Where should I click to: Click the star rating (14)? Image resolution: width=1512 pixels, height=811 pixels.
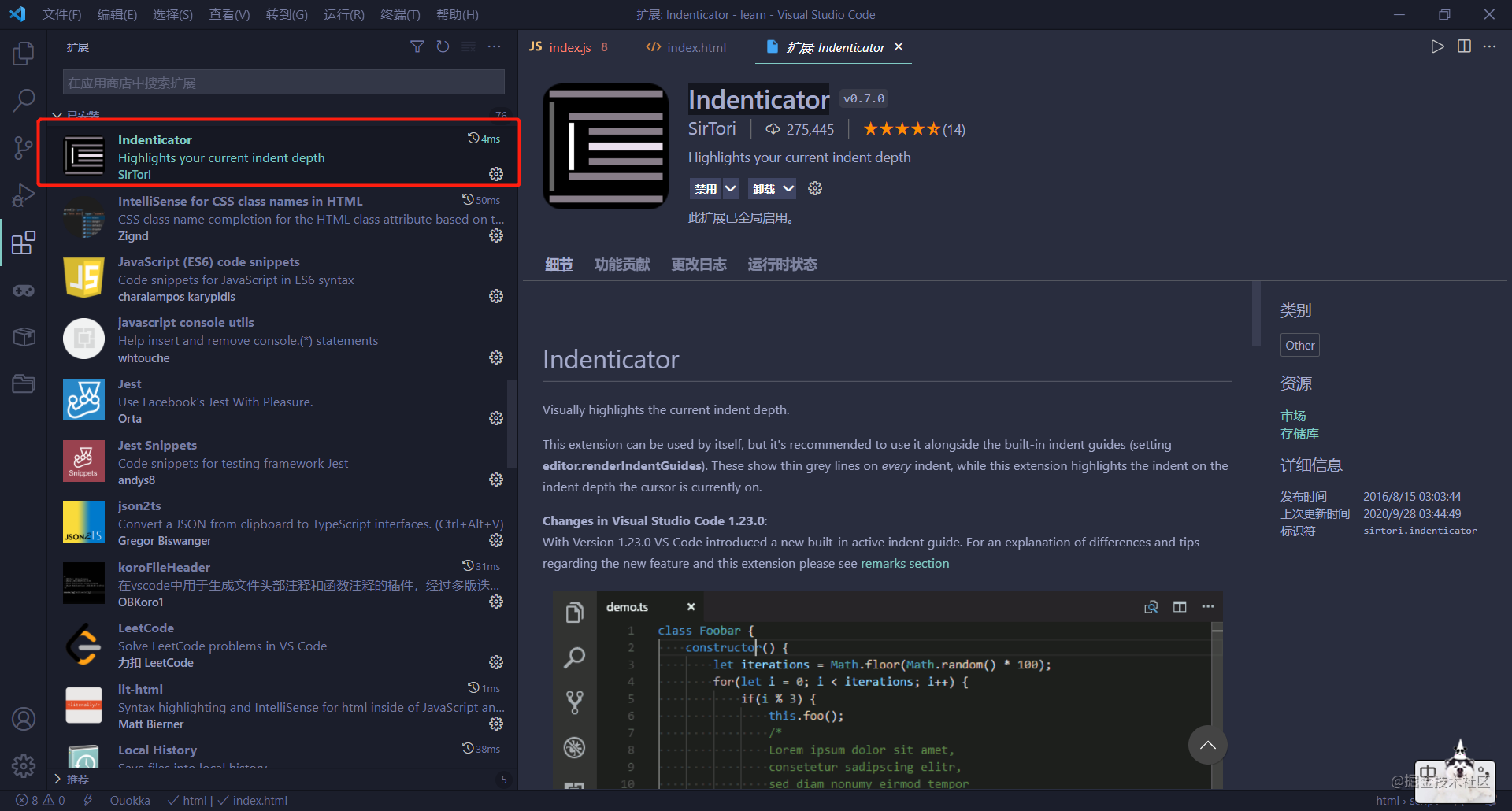(913, 129)
